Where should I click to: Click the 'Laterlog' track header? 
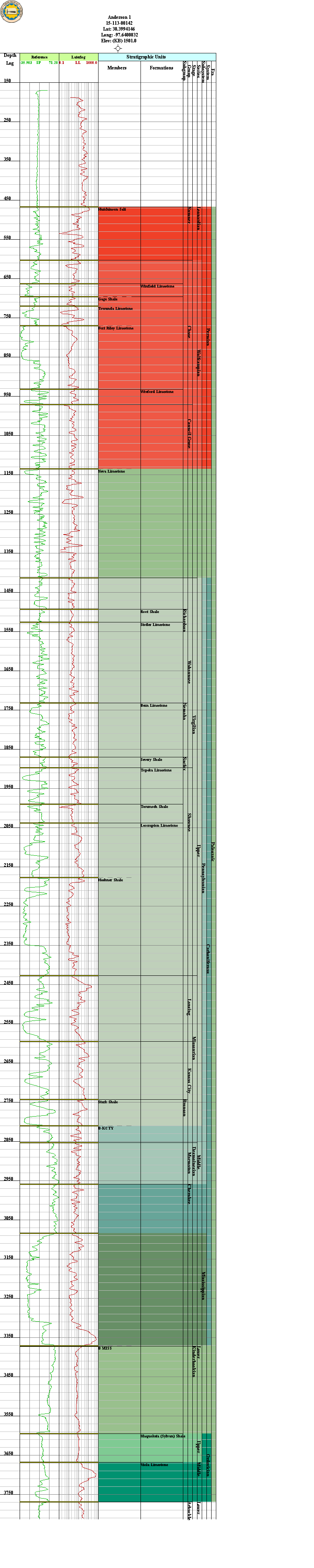tap(78, 57)
